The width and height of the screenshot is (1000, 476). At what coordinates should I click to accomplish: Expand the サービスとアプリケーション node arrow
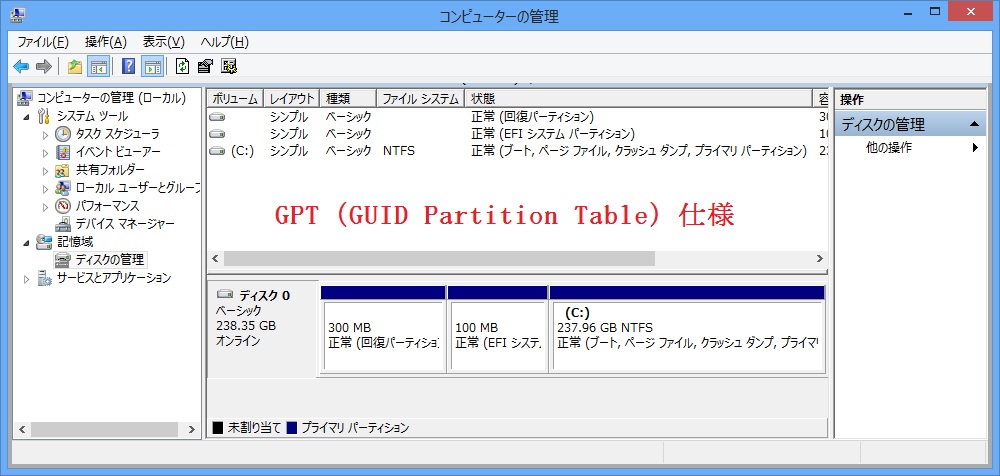pos(27,279)
